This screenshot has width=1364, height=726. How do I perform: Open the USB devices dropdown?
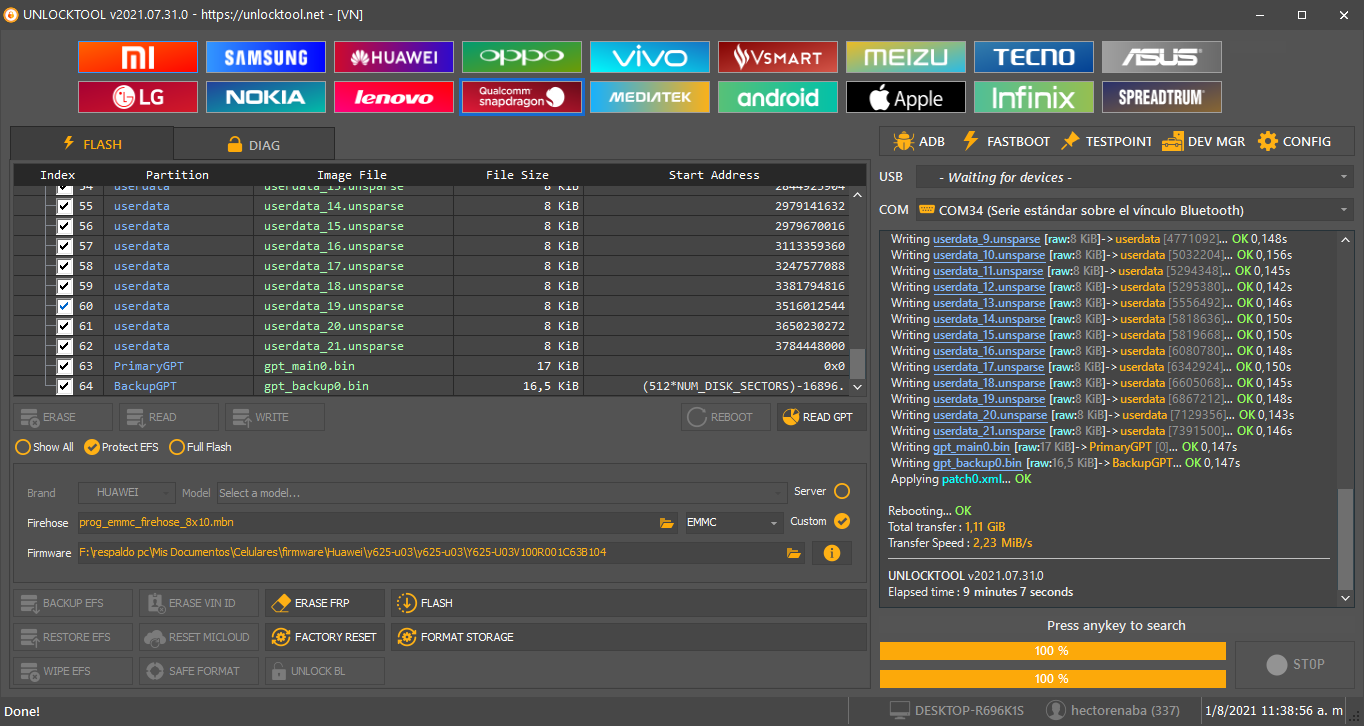(1134, 177)
